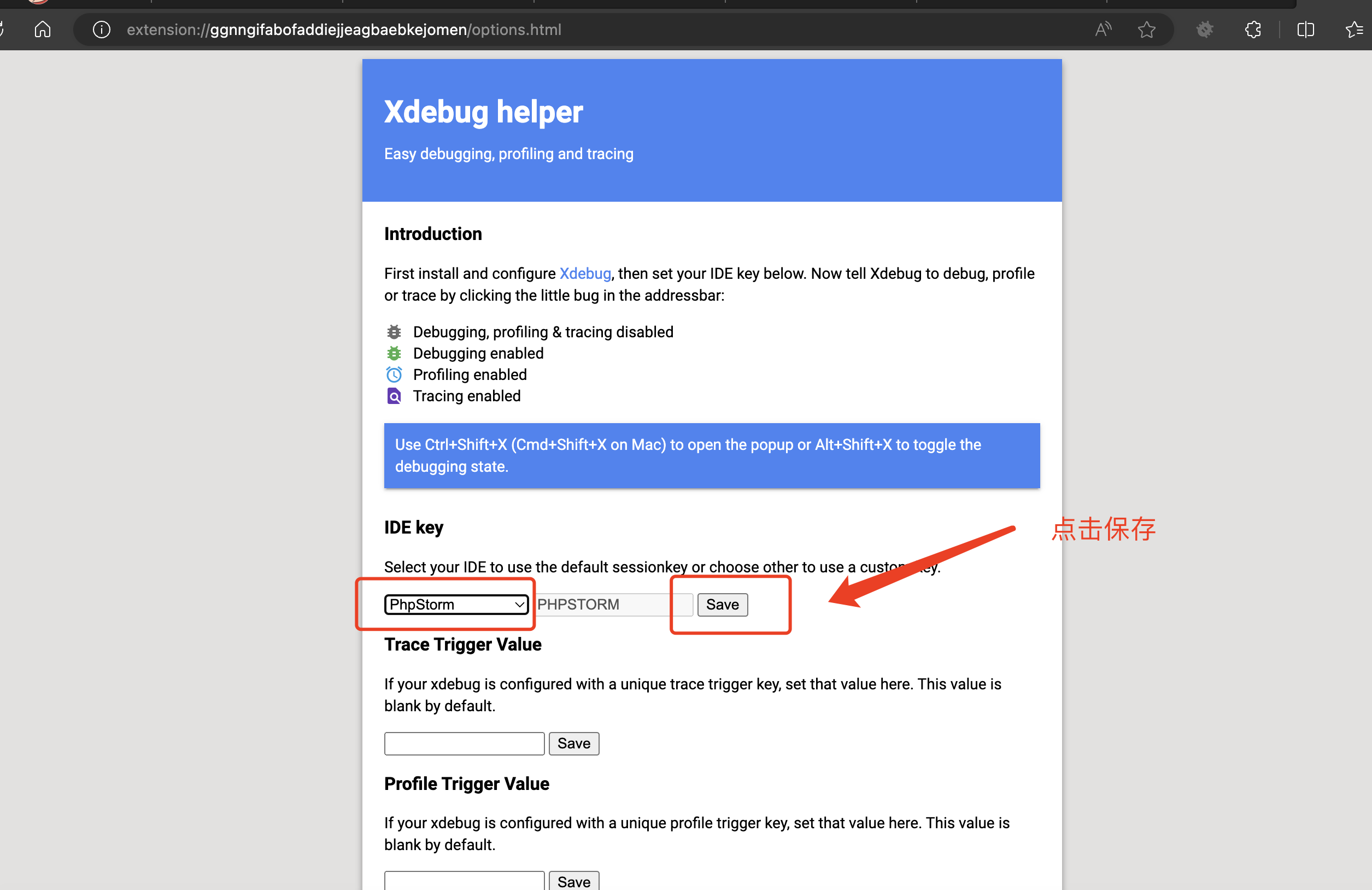
Task: Save the Trace Trigger Value
Action: pyautogui.click(x=573, y=743)
